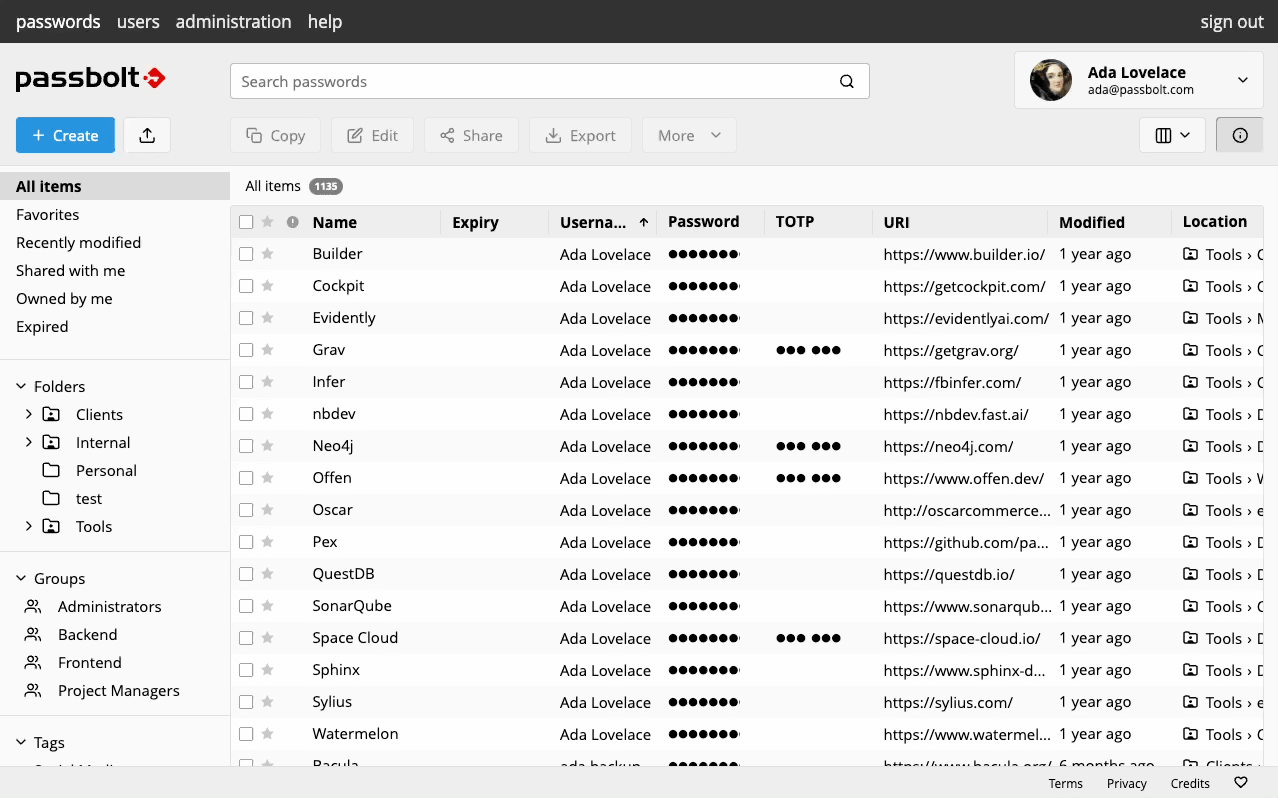The image size is (1278, 798).
Task: Reveal the Space Cloud TOTP code
Action: [808, 638]
